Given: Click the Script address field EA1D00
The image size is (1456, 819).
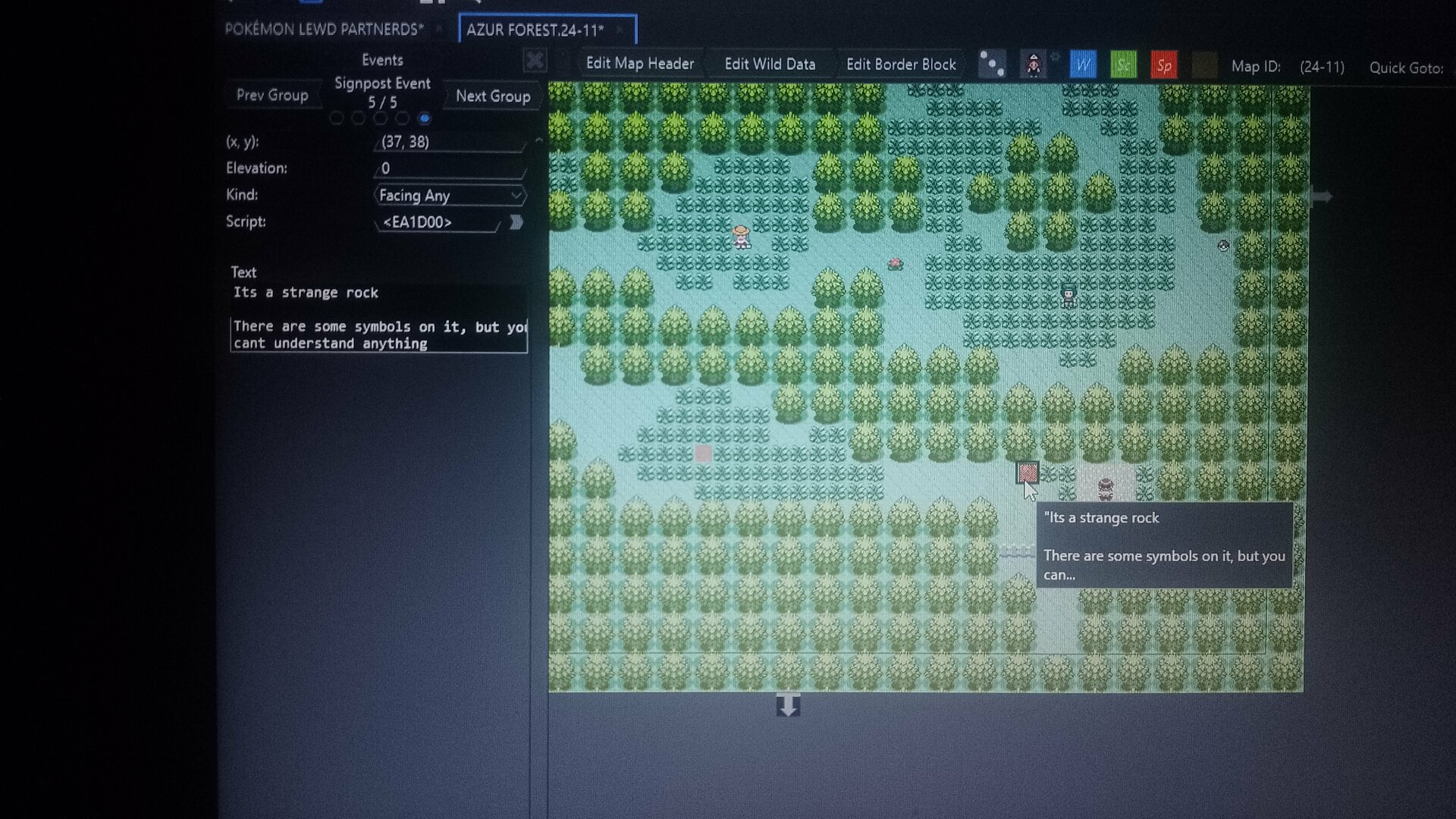Looking at the screenshot, I should (x=438, y=222).
